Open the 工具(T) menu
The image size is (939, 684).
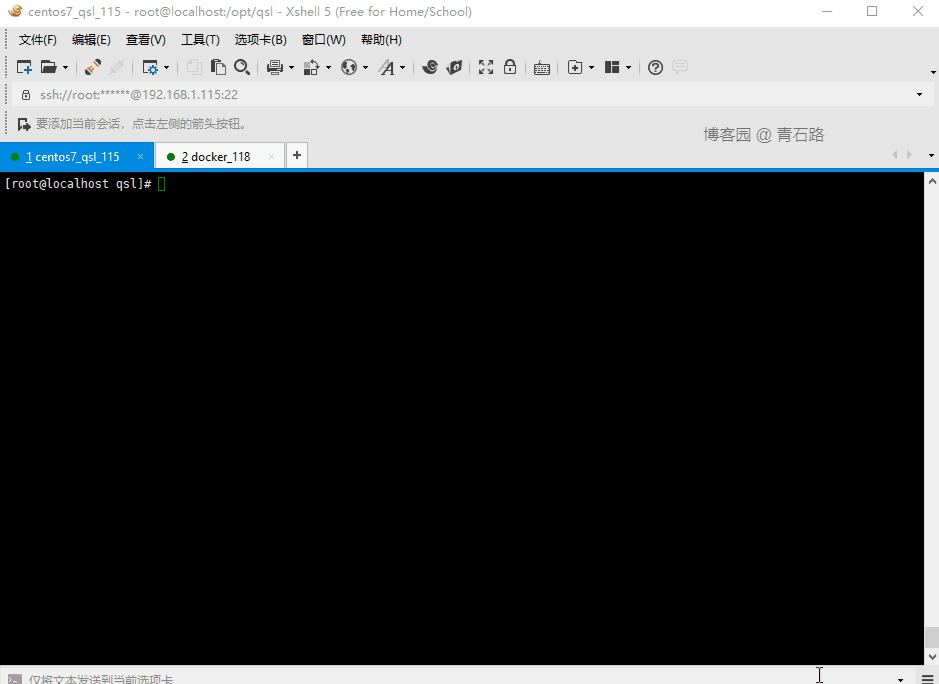pos(201,40)
